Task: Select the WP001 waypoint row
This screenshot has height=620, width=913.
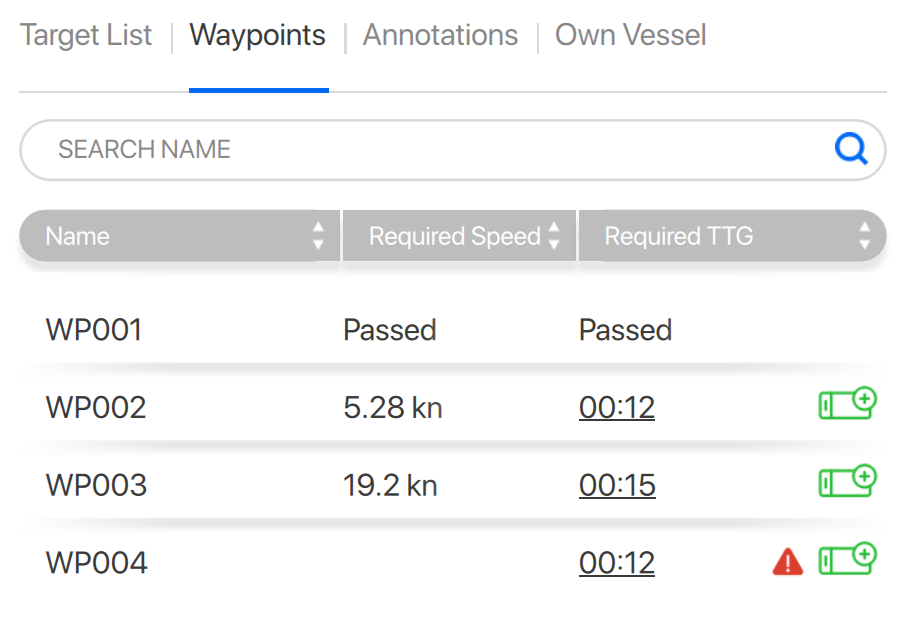Action: [95, 330]
